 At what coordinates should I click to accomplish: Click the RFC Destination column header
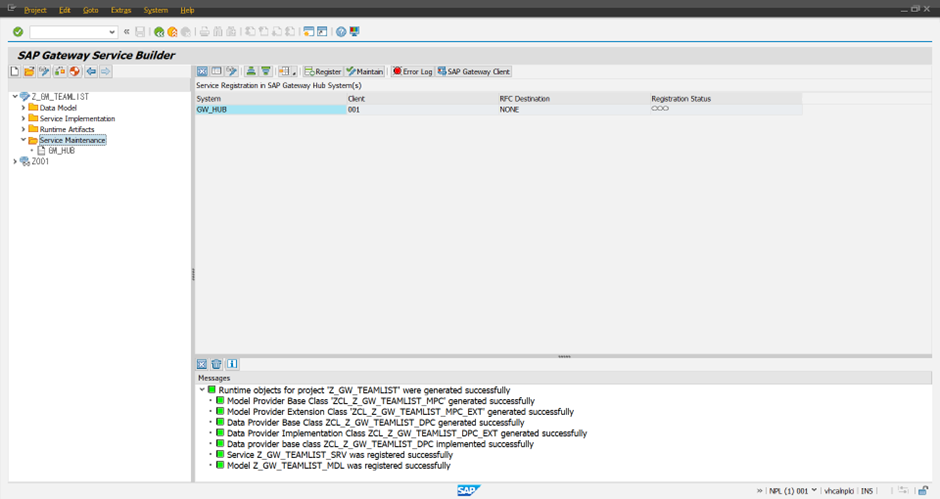click(574, 98)
